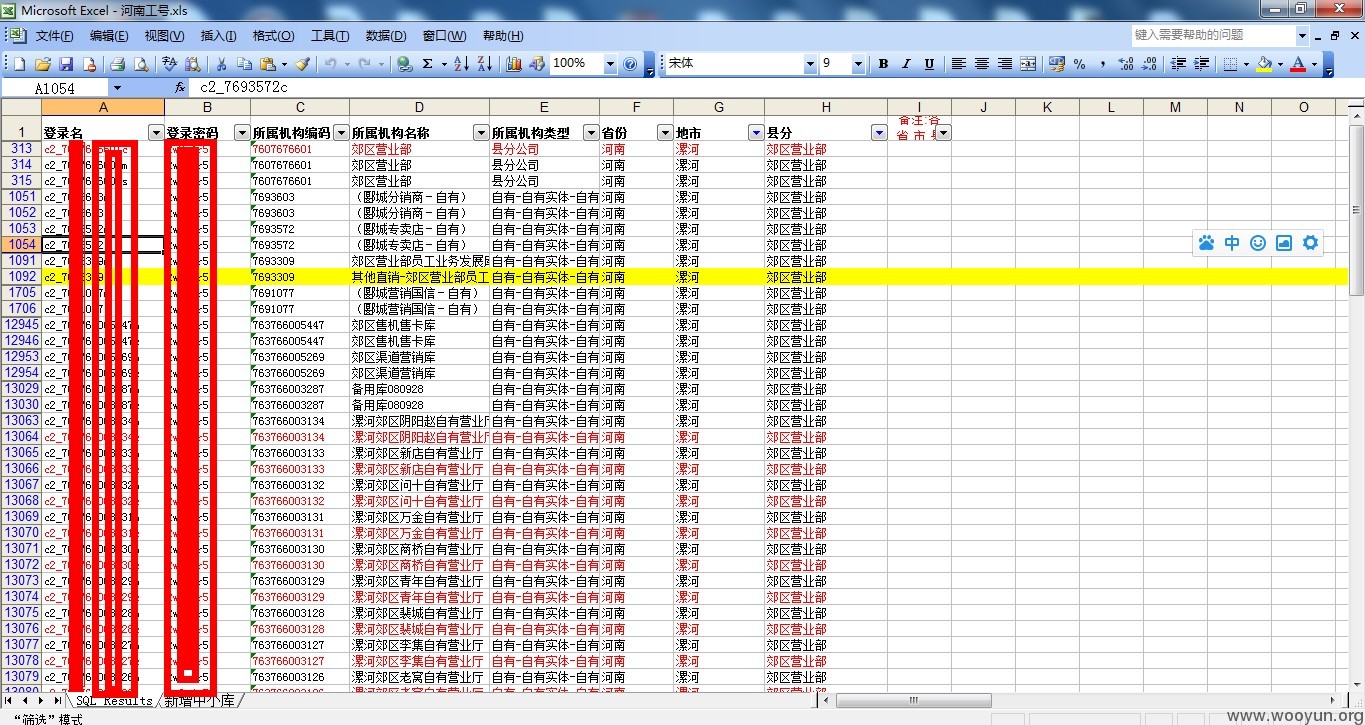Select the SQL Results sheet tab
Viewport: 1365px width, 725px height.
[114, 701]
